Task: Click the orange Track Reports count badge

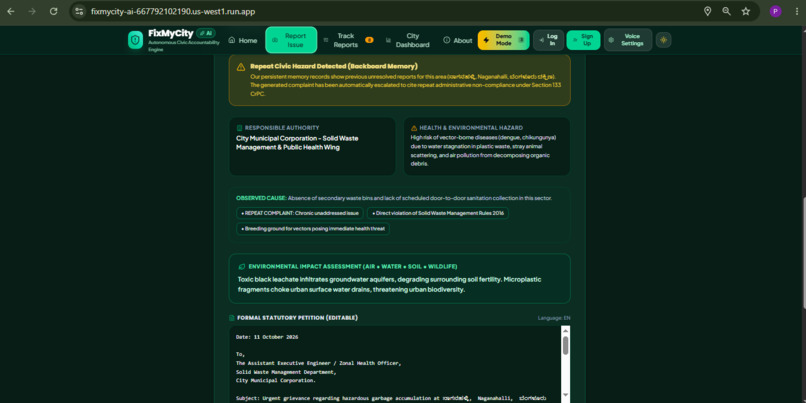Action: click(x=369, y=40)
